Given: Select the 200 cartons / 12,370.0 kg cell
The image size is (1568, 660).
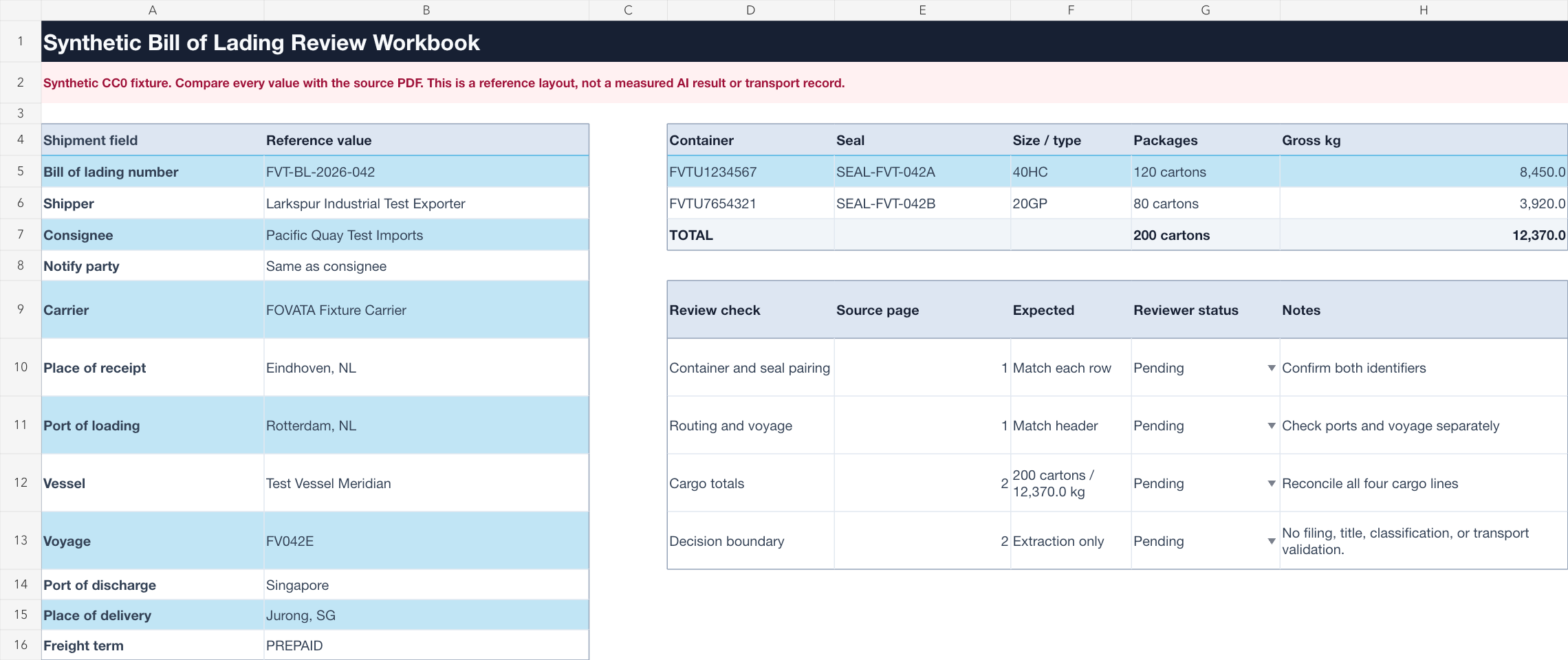Looking at the screenshot, I should 1071,483.
